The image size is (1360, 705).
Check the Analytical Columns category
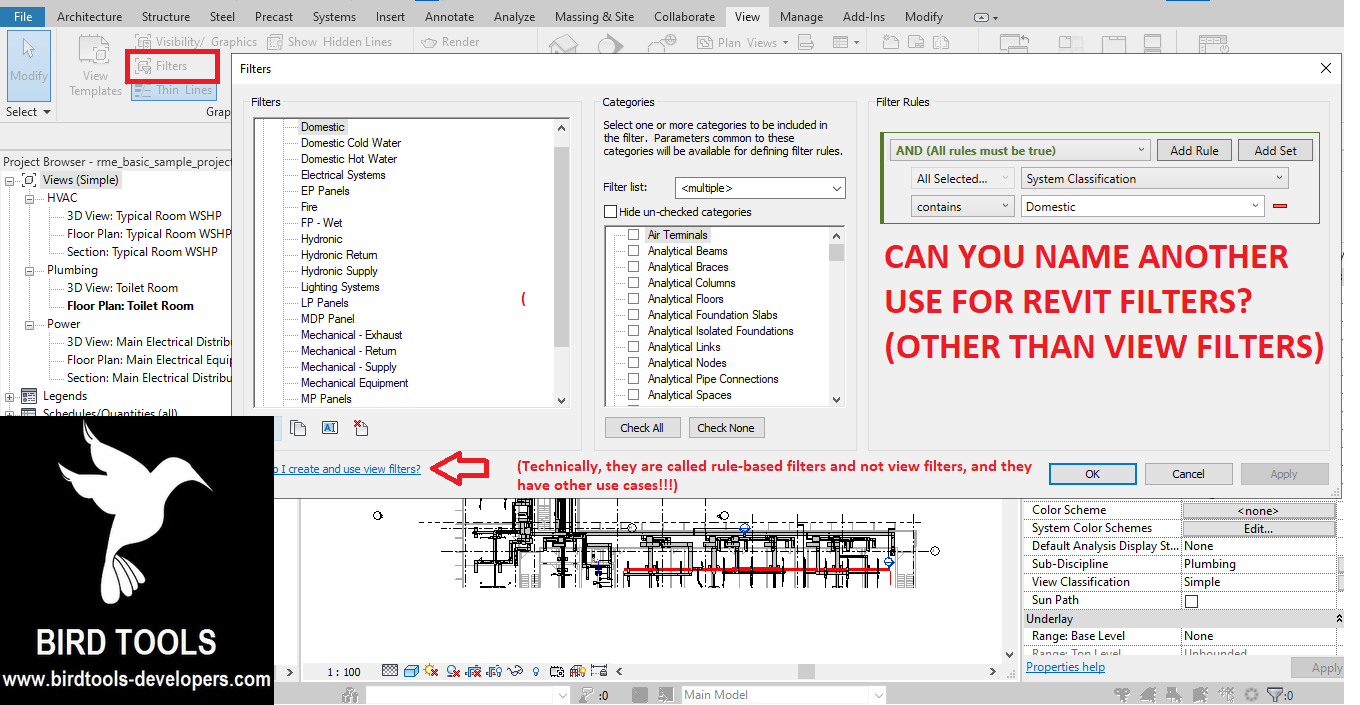pos(633,283)
